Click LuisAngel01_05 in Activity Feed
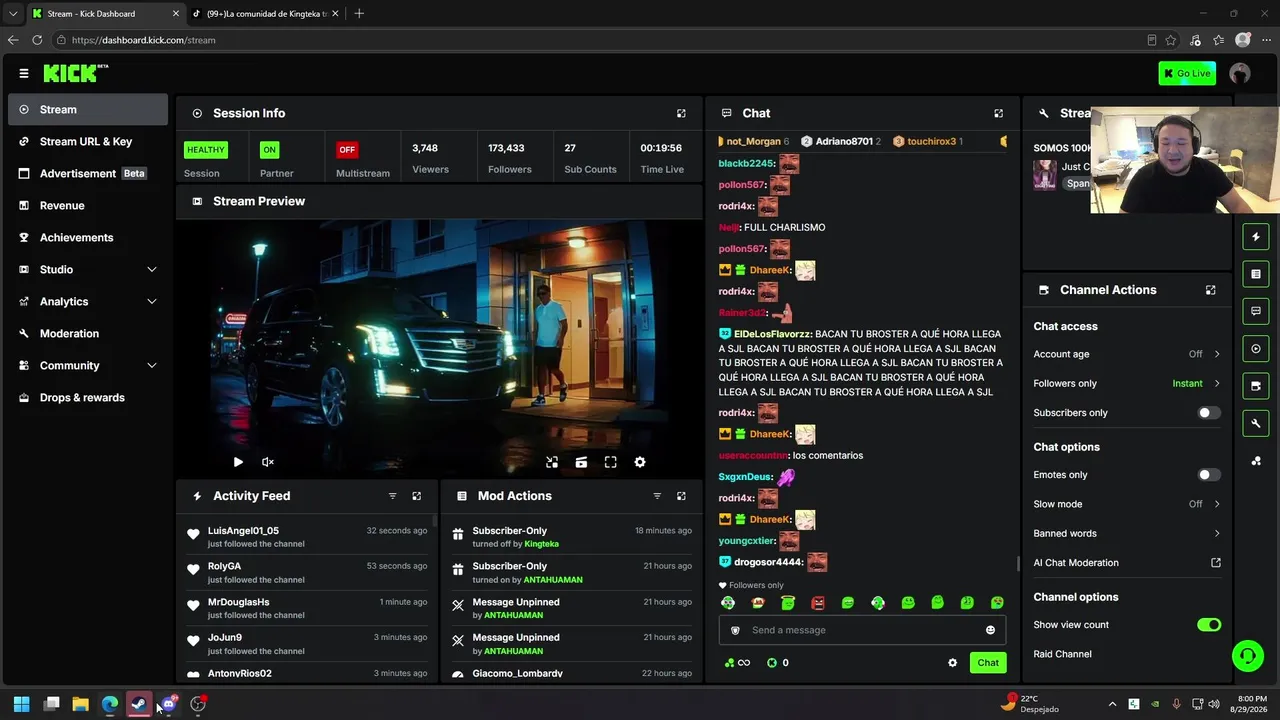Viewport: 1280px width, 720px height. (243, 531)
